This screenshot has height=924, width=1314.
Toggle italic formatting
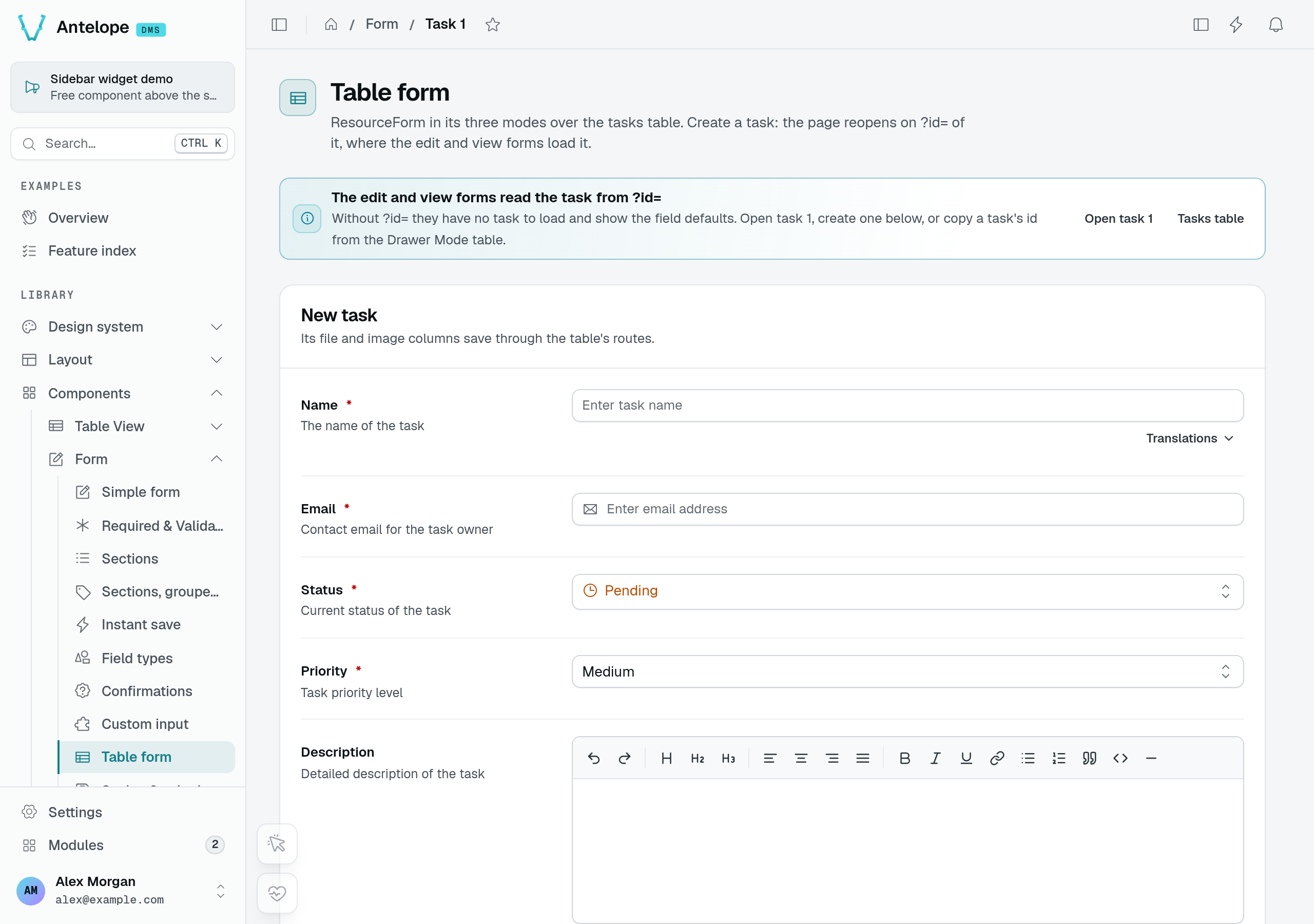pyautogui.click(x=935, y=758)
